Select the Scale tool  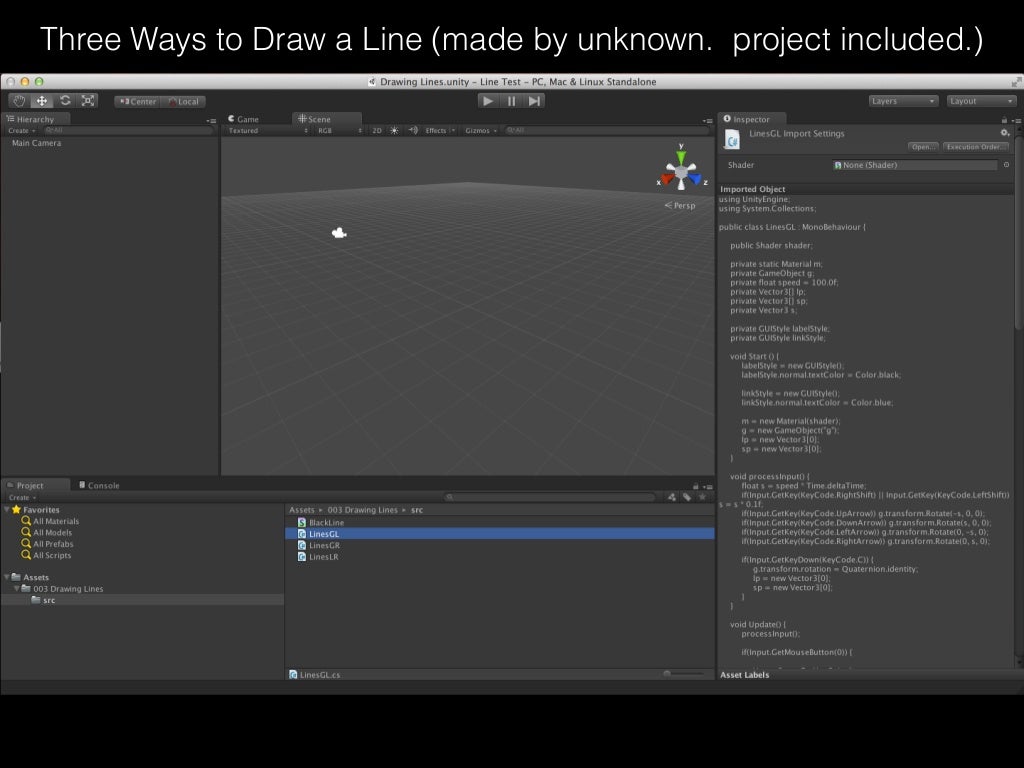[88, 101]
